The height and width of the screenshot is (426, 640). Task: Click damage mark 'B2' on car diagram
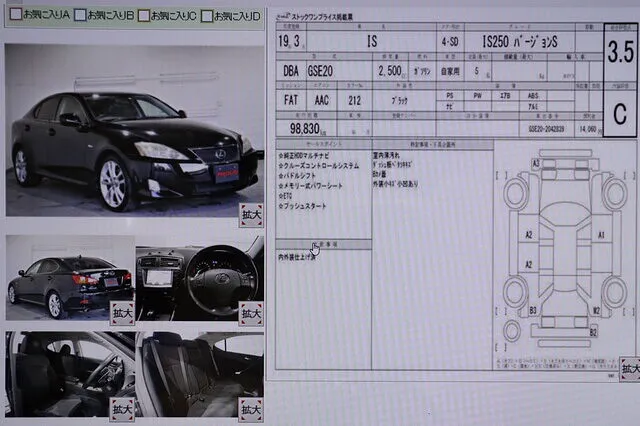(593, 332)
